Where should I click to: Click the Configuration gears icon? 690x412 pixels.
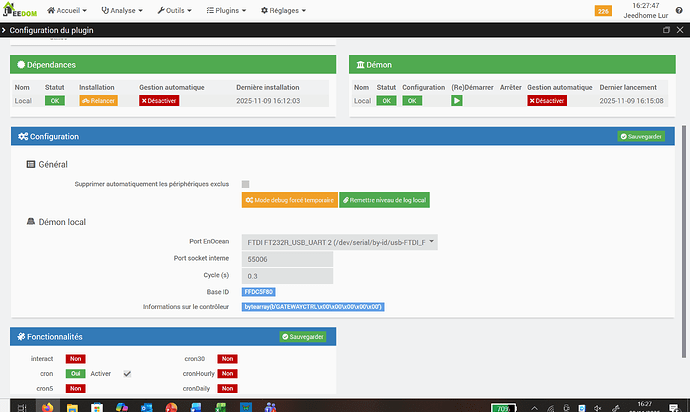23,136
